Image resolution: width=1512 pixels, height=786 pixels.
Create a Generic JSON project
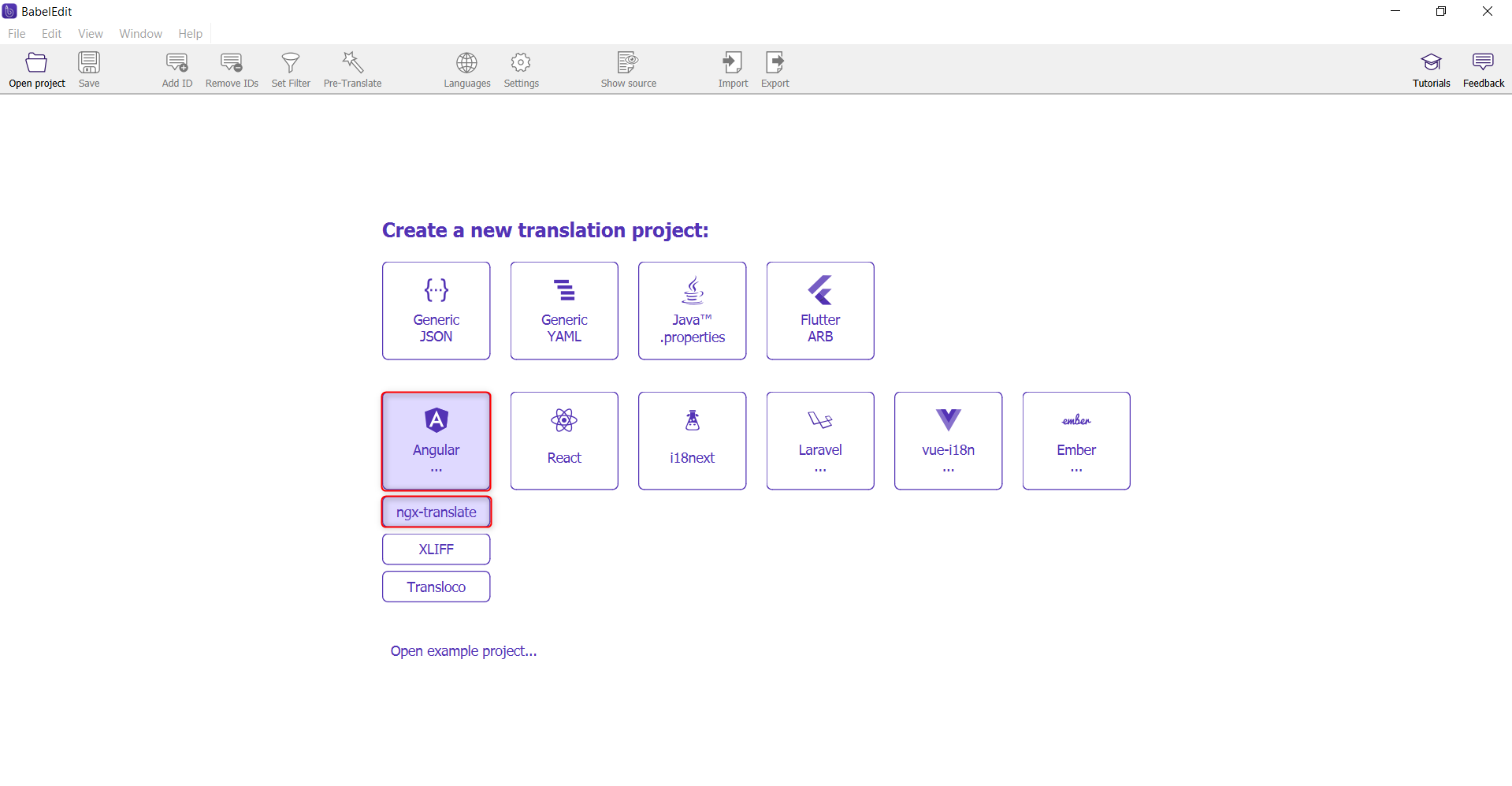(x=437, y=311)
